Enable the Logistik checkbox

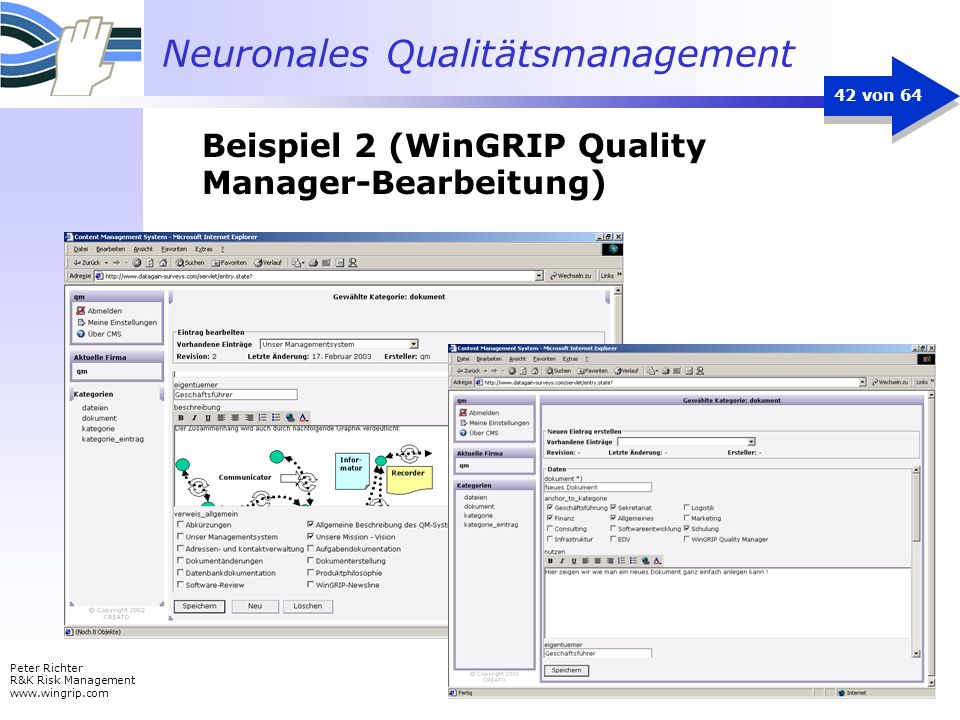click(x=686, y=508)
